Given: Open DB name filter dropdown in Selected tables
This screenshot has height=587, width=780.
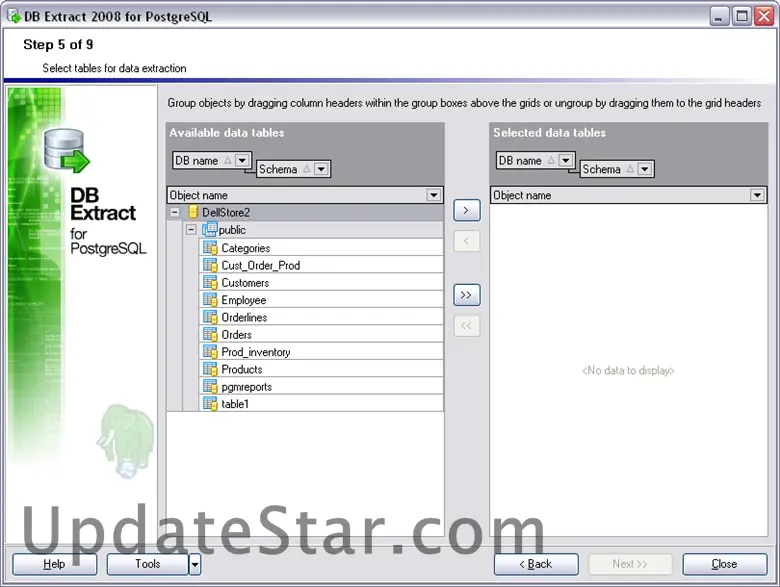Looking at the screenshot, I should (x=565, y=160).
